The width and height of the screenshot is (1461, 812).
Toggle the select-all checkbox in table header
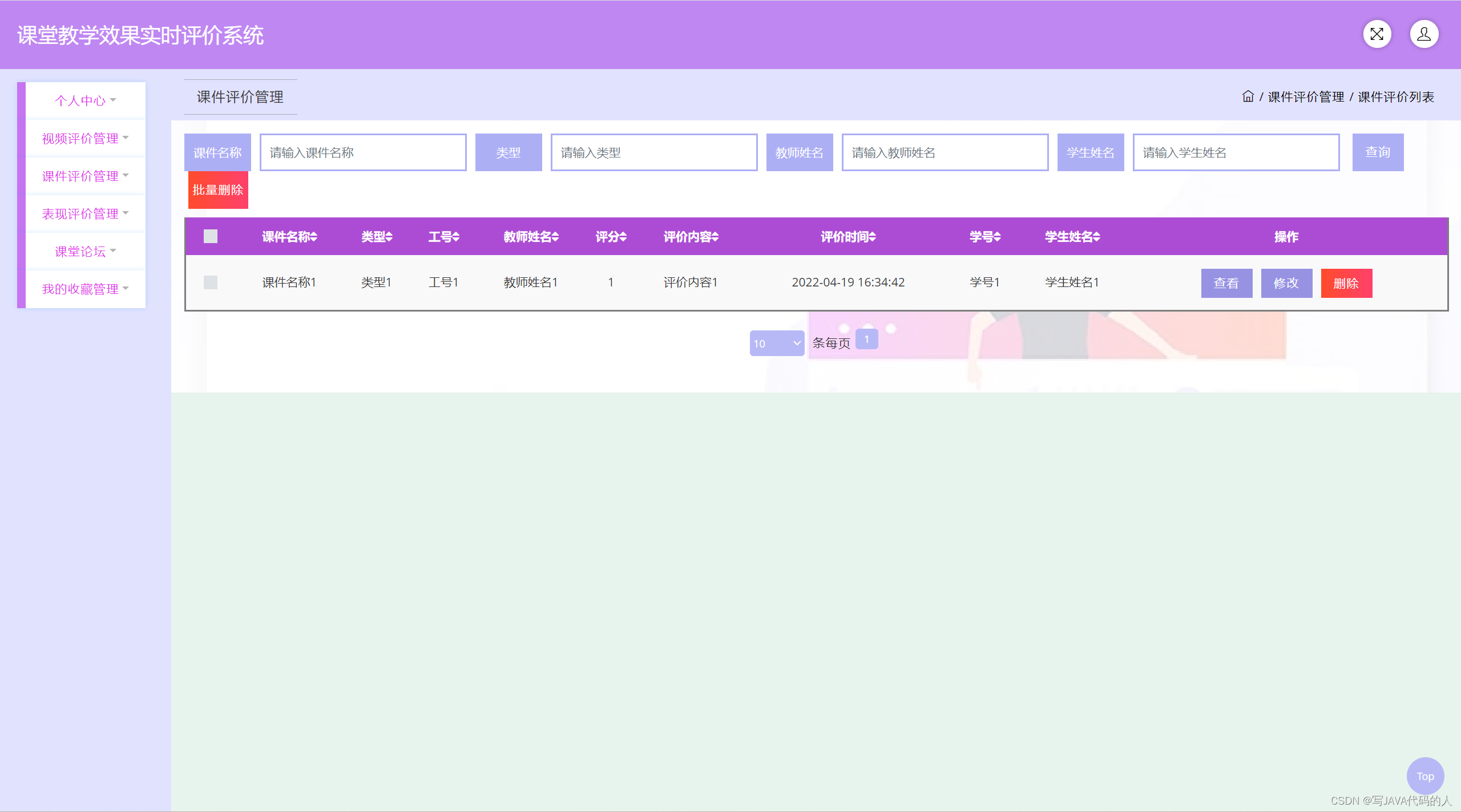click(x=211, y=236)
